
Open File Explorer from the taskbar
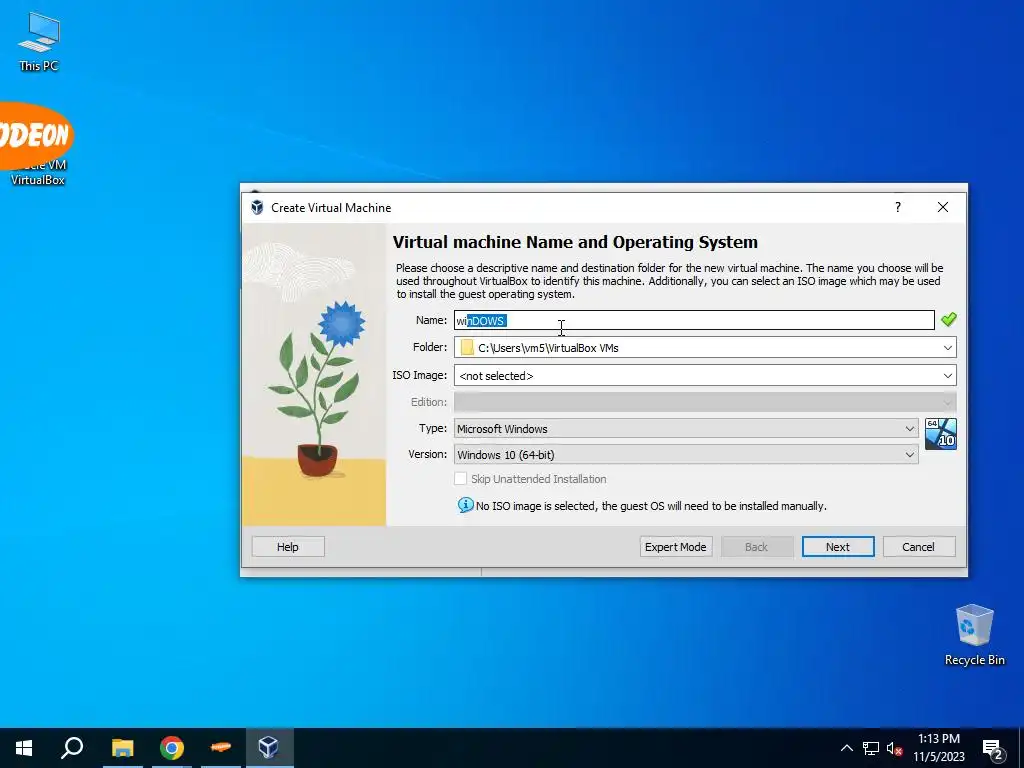tap(122, 747)
